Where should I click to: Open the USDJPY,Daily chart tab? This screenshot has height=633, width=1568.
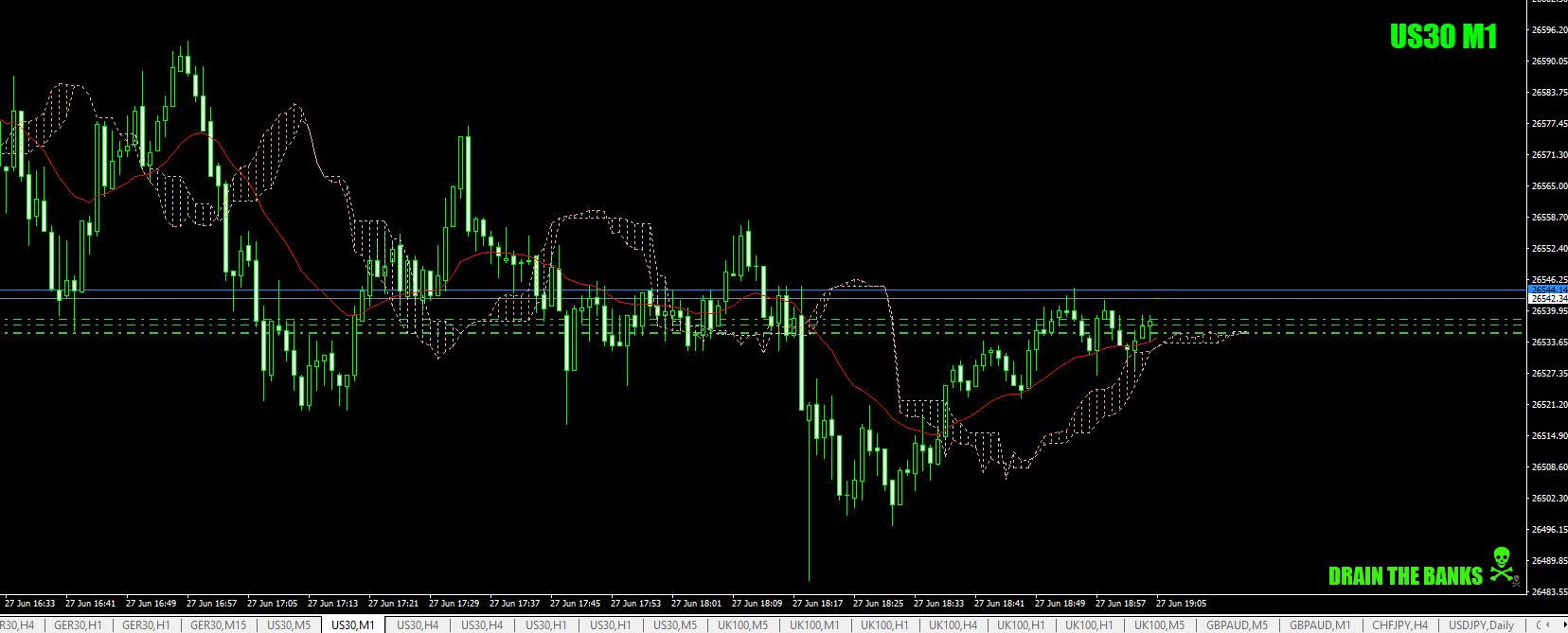pyautogui.click(x=1481, y=625)
